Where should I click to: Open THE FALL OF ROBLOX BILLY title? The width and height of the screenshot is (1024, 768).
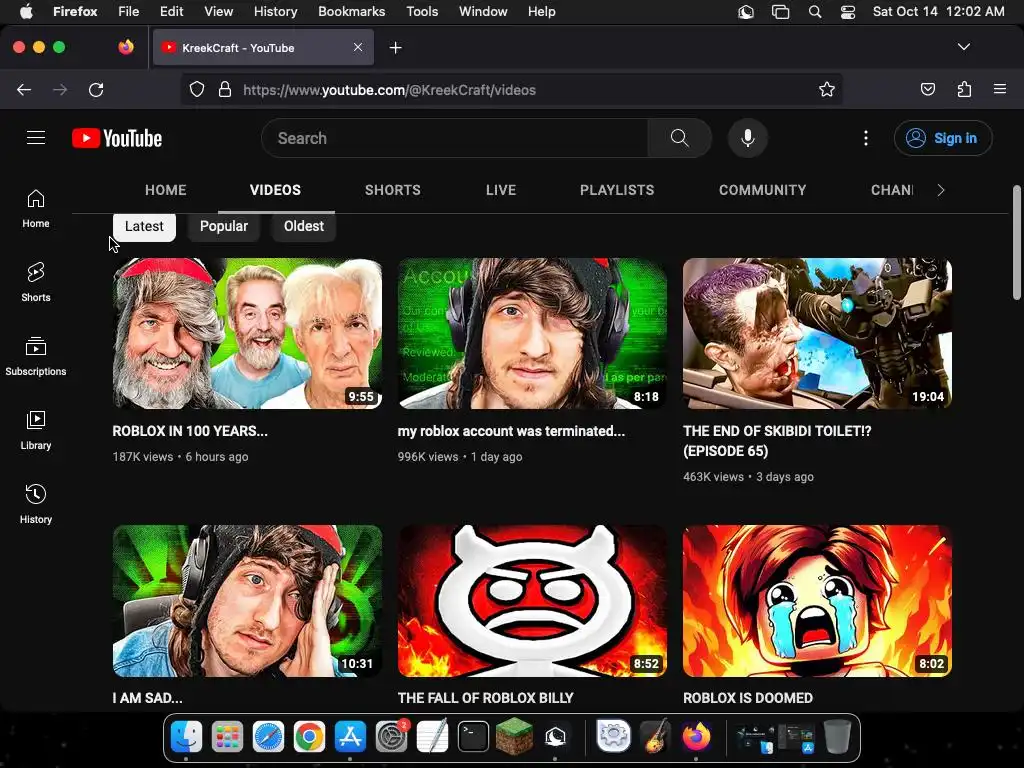point(486,698)
